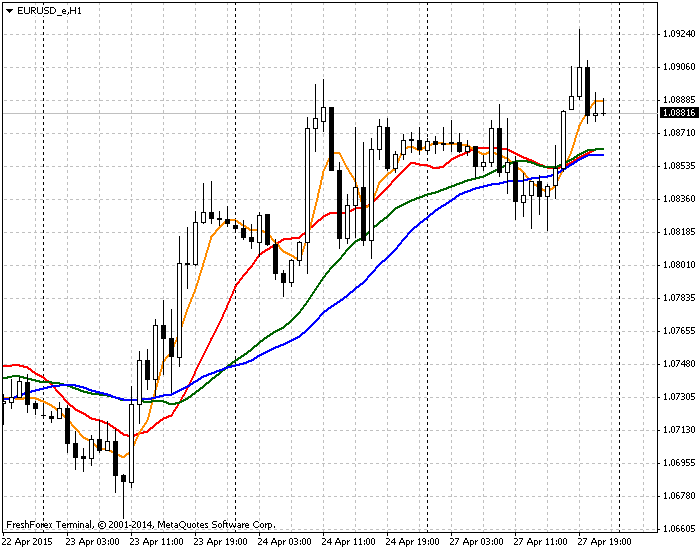Select the 24 Apr 03:00 time label
The height and width of the screenshot is (550, 700).
click(x=285, y=542)
